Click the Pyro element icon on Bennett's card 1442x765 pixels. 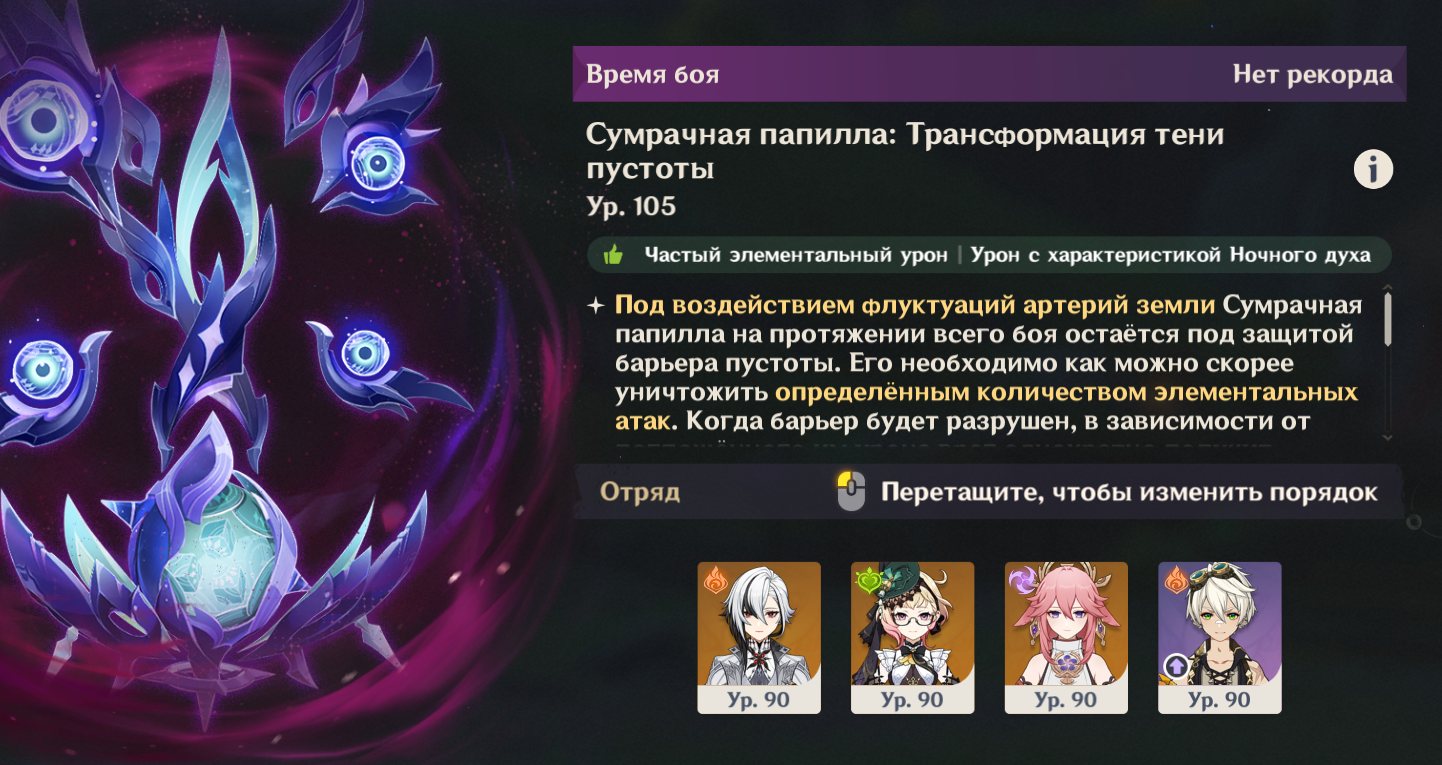(x=1177, y=581)
